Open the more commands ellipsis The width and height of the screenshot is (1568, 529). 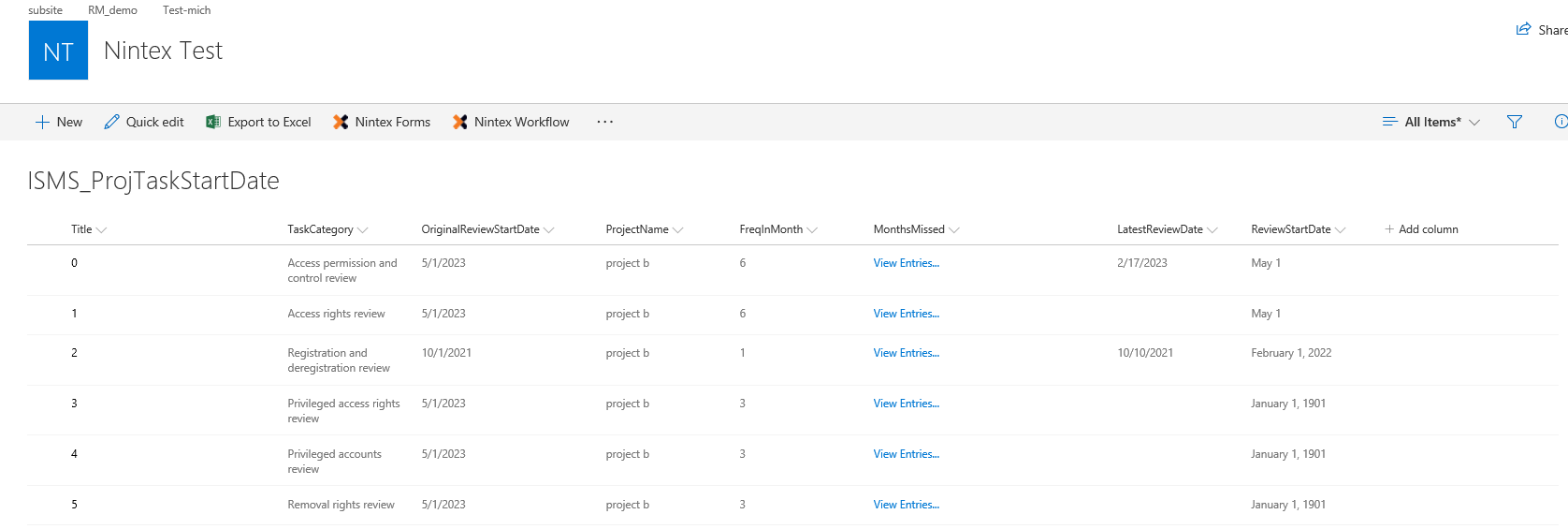pos(605,122)
